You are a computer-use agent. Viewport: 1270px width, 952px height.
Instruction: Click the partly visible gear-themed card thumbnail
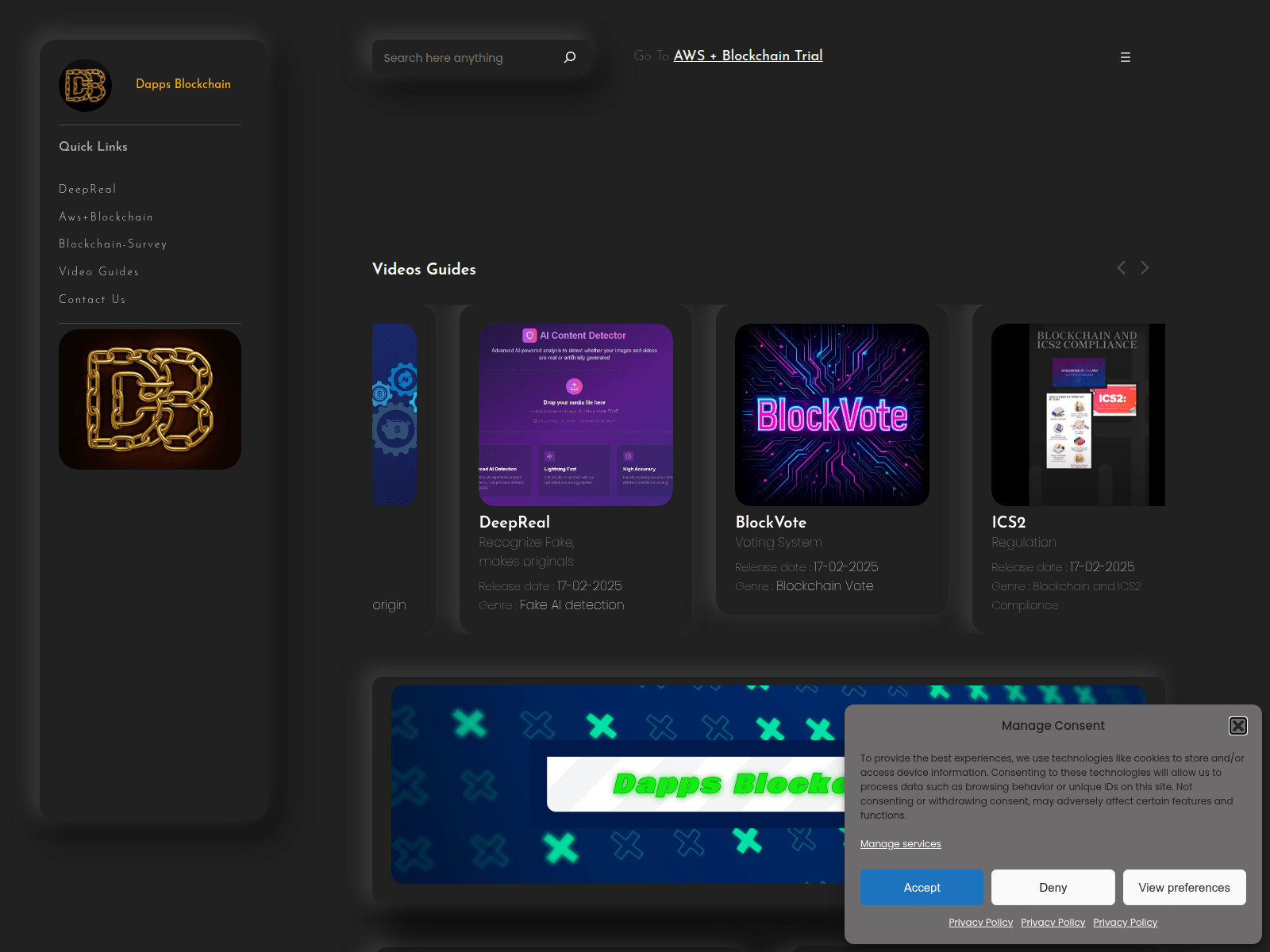coord(394,415)
